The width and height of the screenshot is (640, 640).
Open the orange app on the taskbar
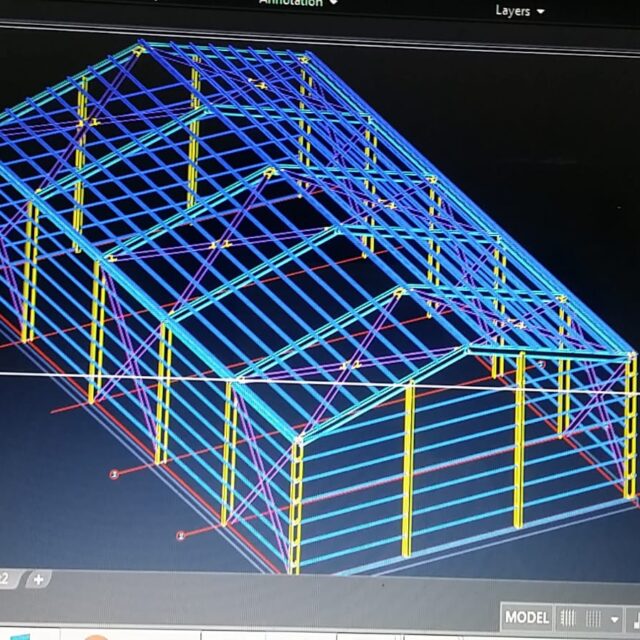click(x=97, y=636)
